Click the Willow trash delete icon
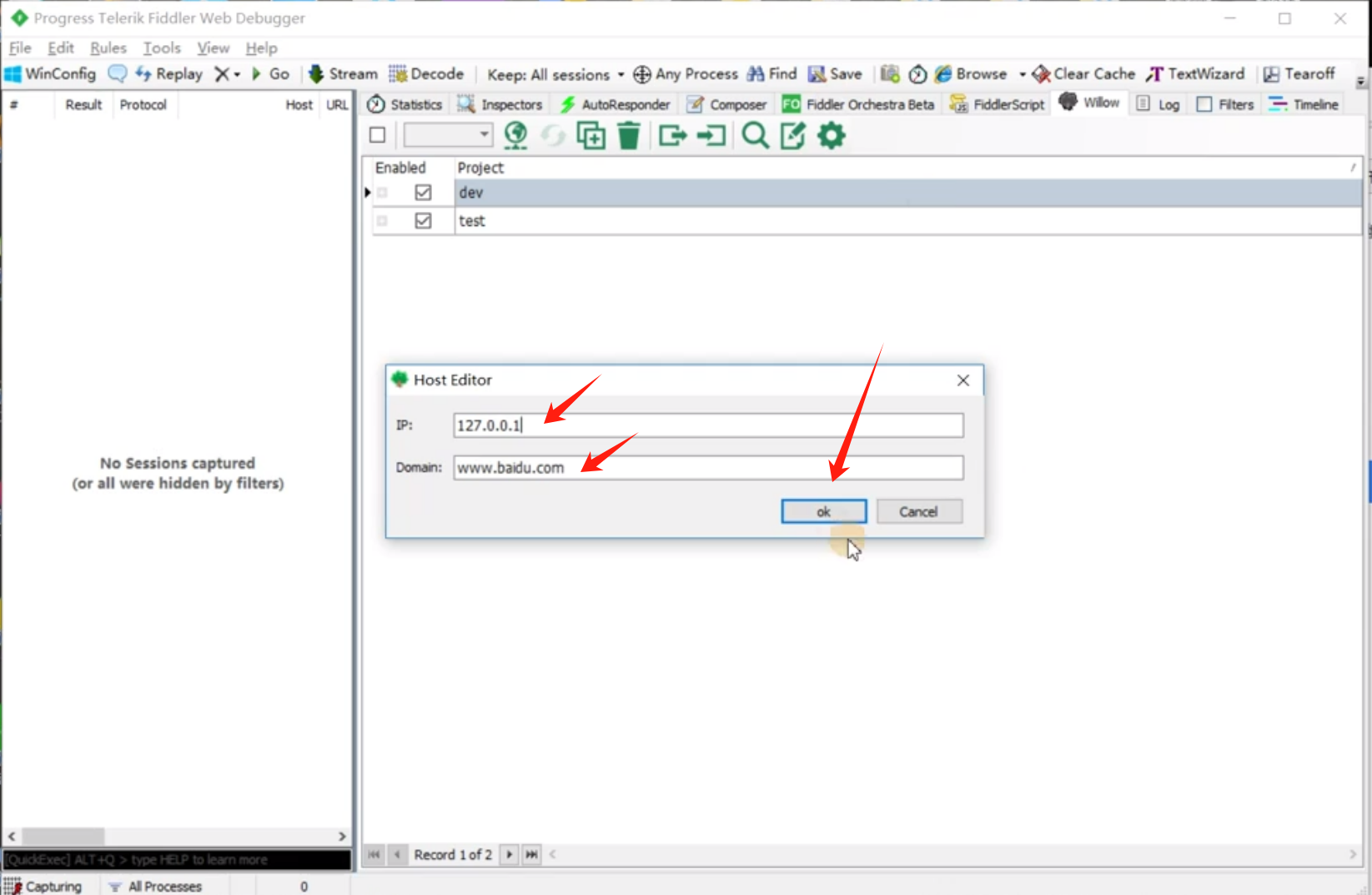 coord(629,135)
